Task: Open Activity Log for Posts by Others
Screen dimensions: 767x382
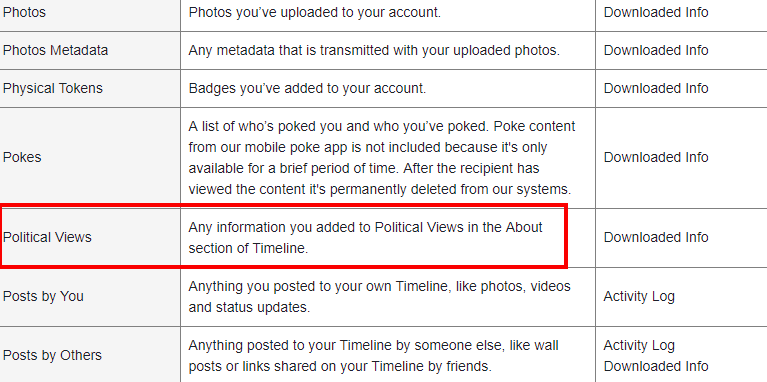Action: coord(639,345)
